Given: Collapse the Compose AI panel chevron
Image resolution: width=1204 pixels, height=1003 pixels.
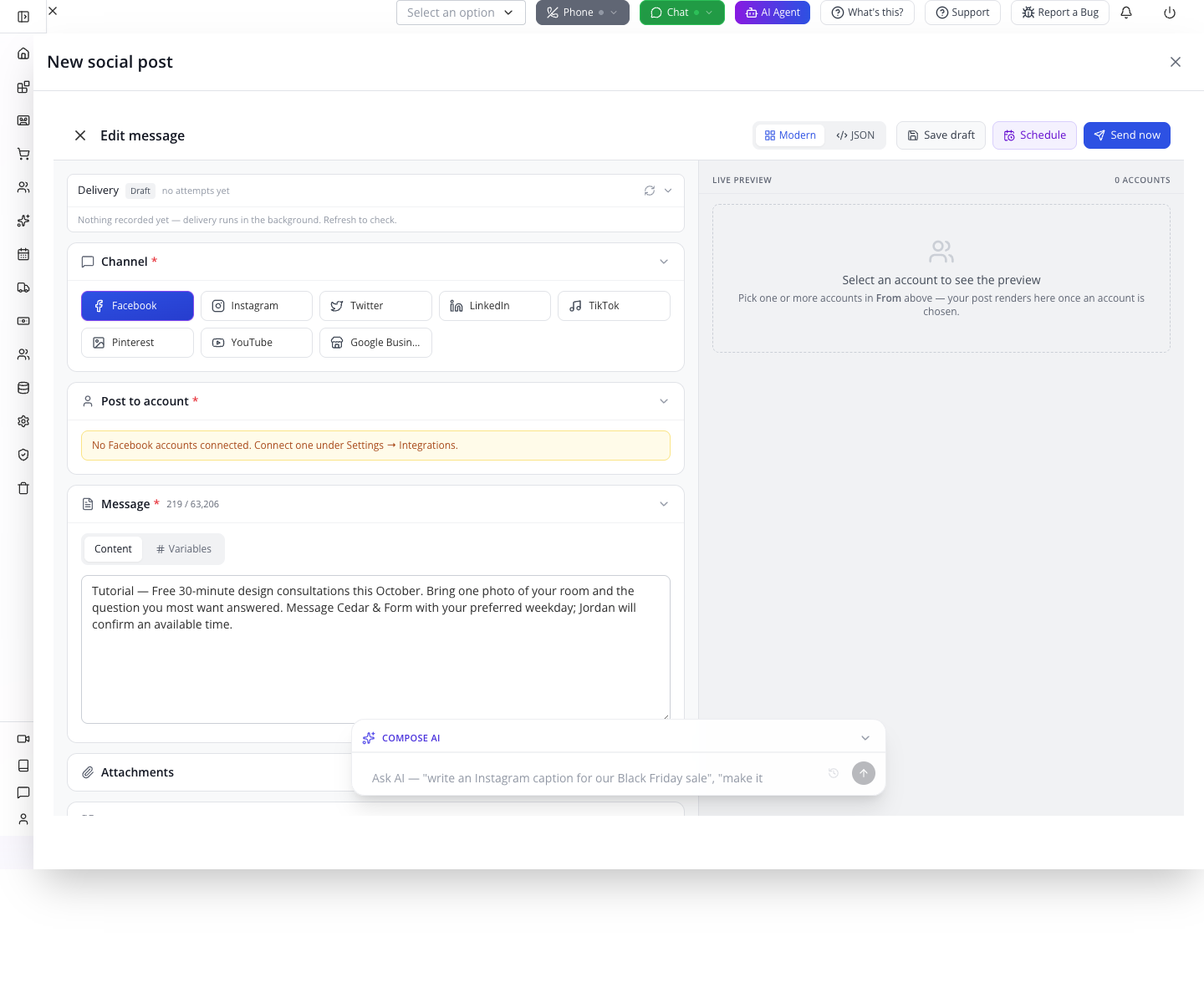Looking at the screenshot, I should pyautogui.click(x=865, y=738).
